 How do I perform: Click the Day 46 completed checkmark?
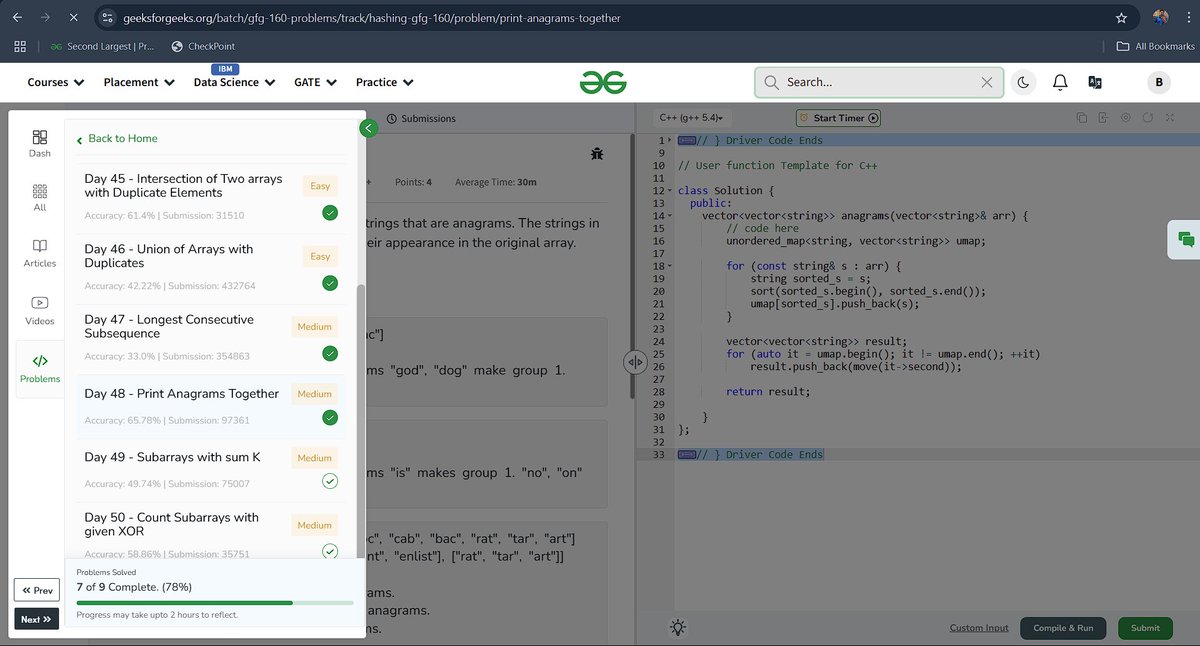330,283
